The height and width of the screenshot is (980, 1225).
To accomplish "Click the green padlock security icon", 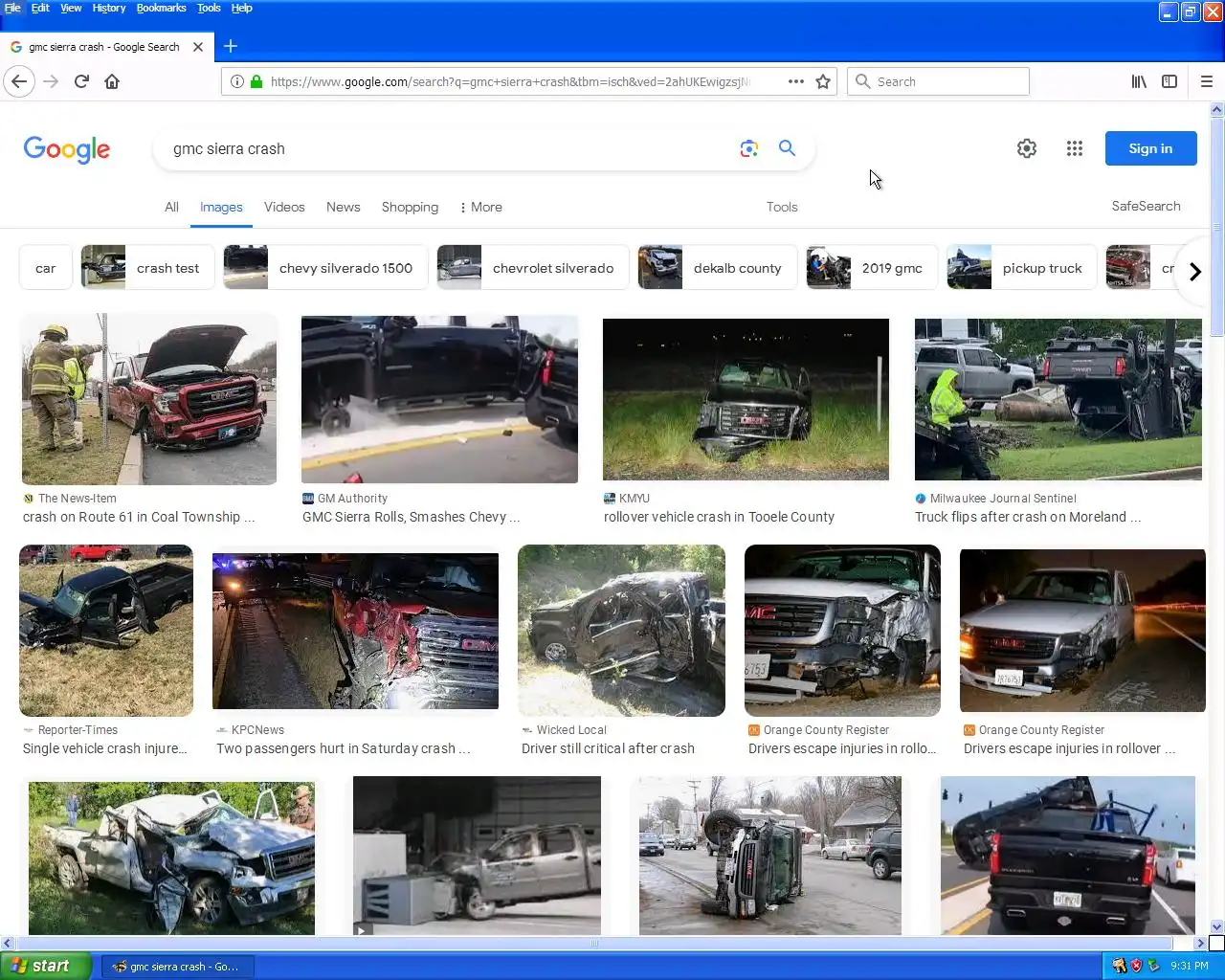I will (x=256, y=81).
